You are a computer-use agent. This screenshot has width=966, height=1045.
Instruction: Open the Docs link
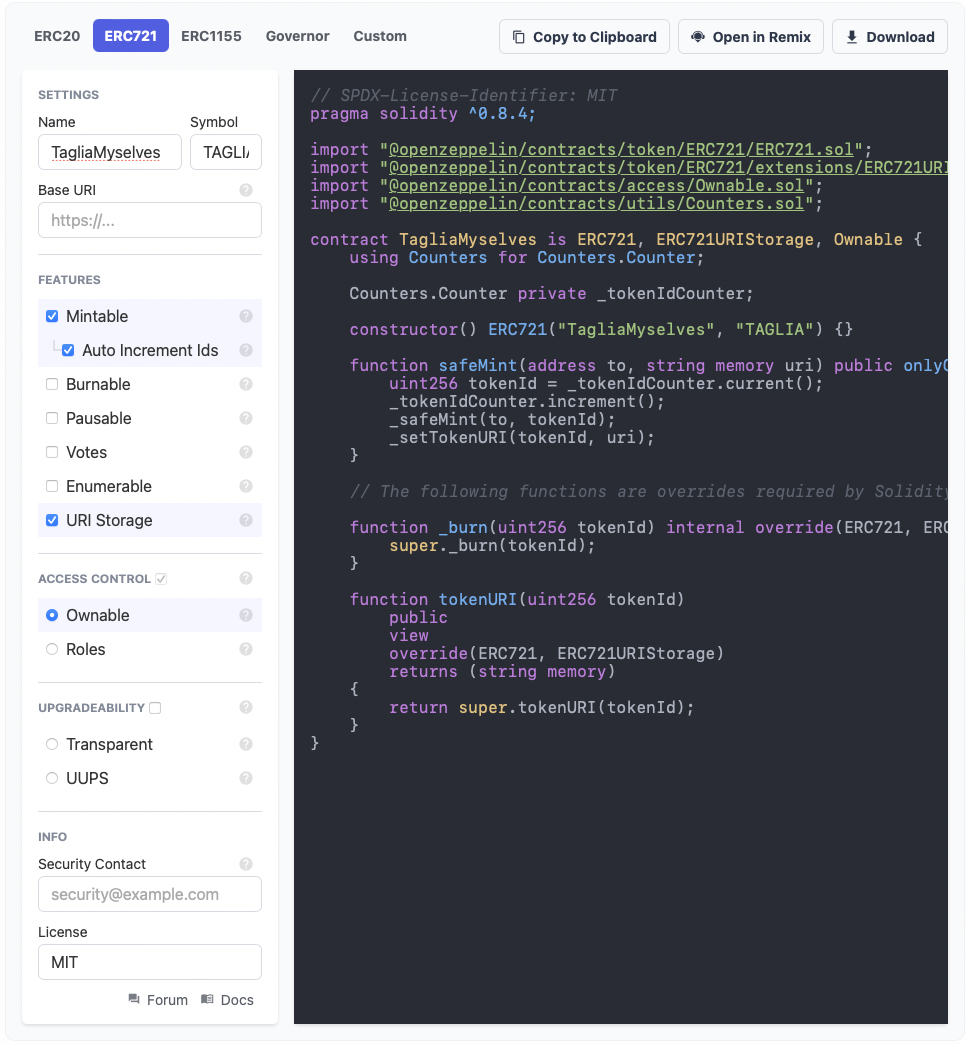pyautogui.click(x=227, y=1000)
